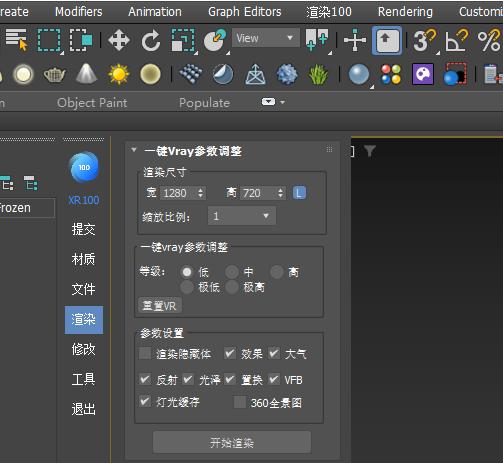Click the blue spiky particle icon
Screen dimensions: 503x463
(x=287, y=74)
